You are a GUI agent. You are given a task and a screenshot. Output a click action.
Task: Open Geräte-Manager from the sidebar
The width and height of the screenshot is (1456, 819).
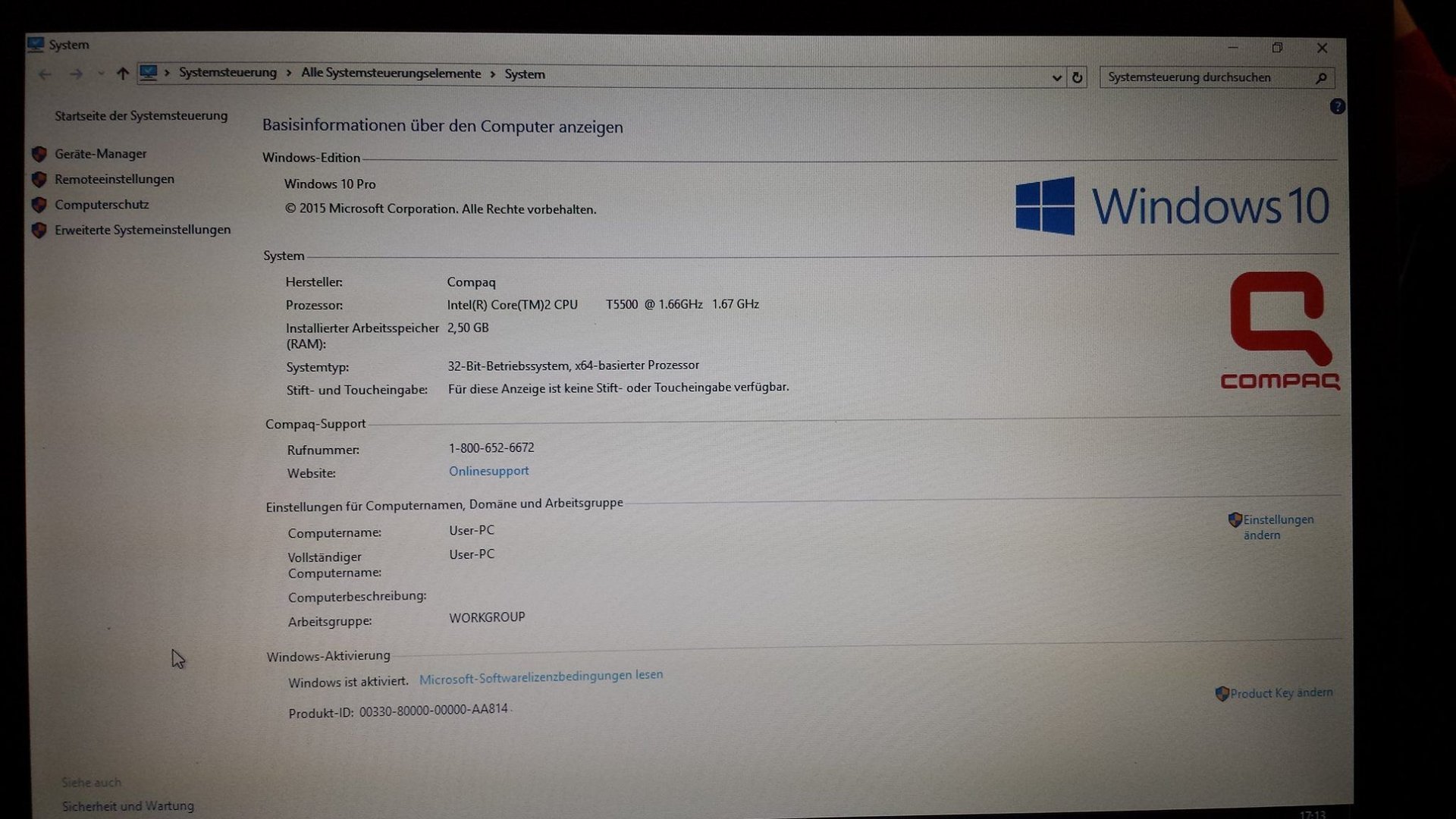tap(100, 154)
